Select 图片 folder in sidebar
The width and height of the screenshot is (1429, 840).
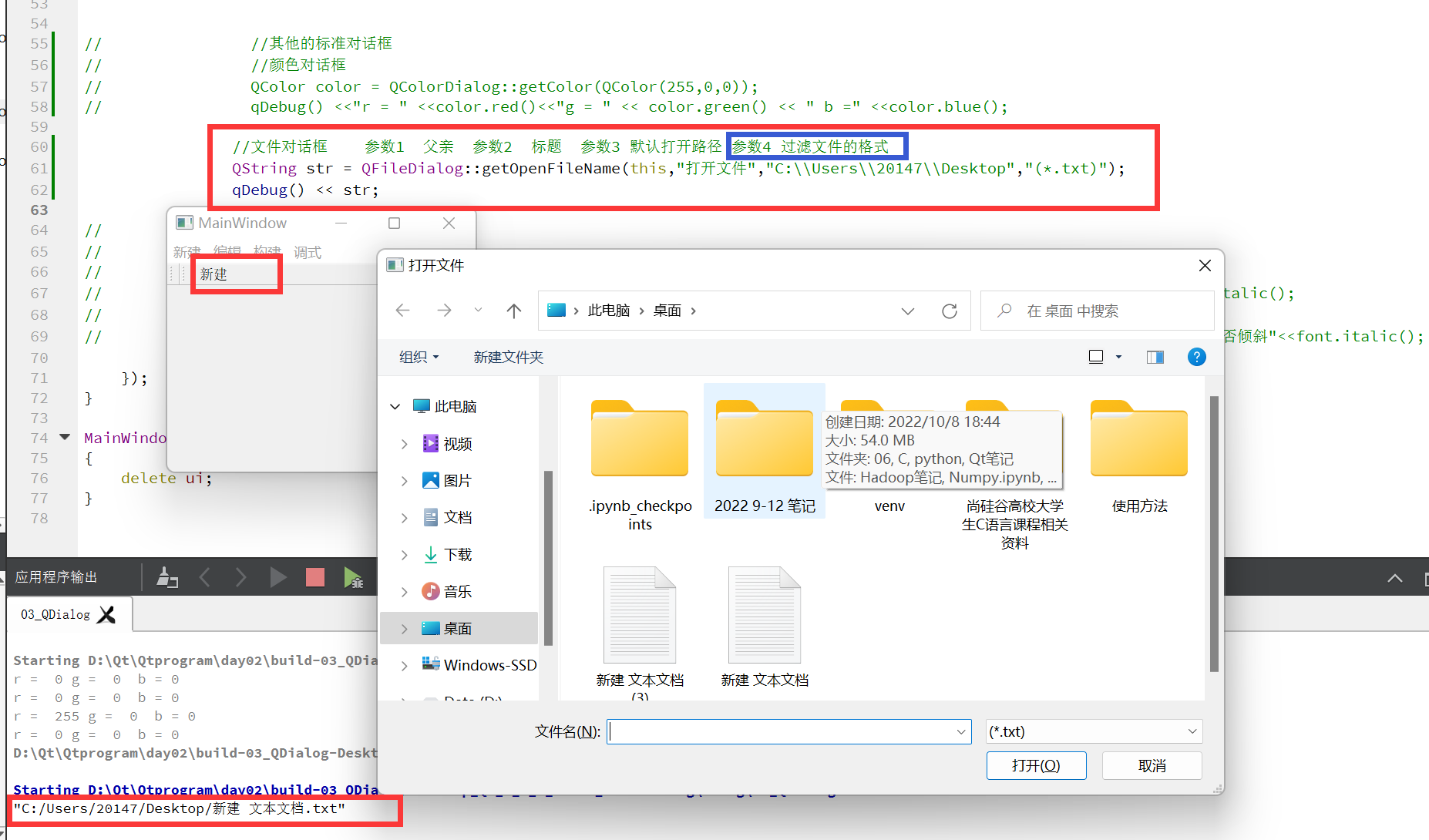point(448,481)
